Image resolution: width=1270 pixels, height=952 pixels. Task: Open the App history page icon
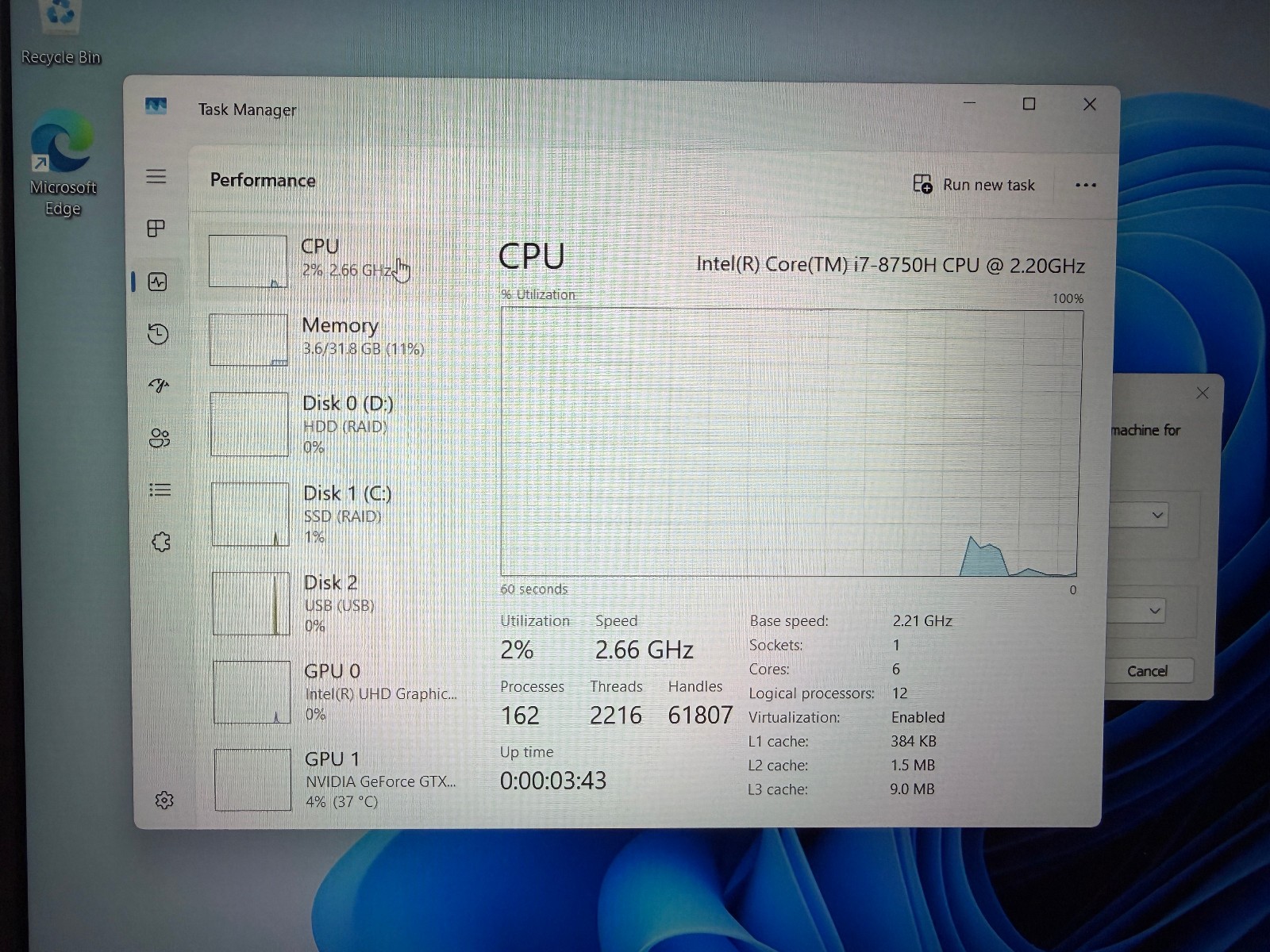(158, 334)
